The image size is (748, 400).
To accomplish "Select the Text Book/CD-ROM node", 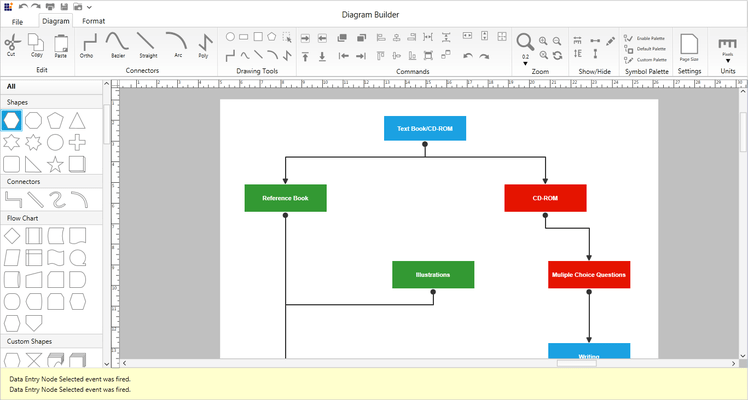I will click(425, 128).
